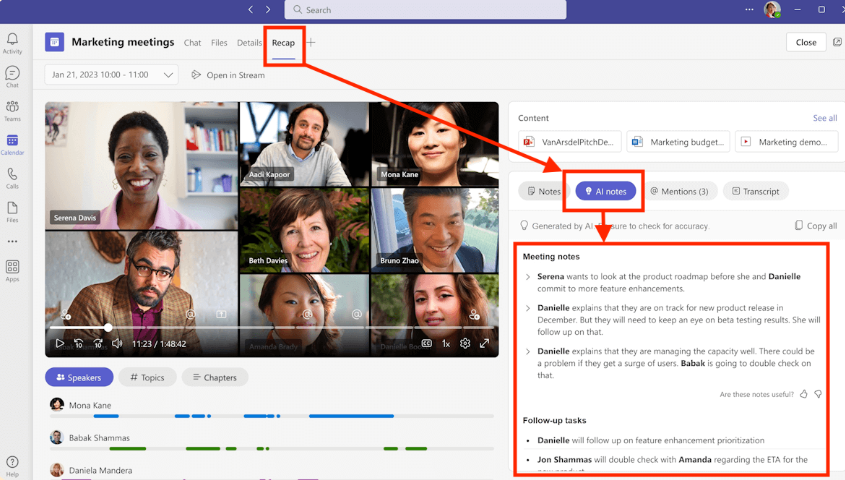Click Copy all for AI notes
The width and height of the screenshot is (845, 480).
coord(815,226)
